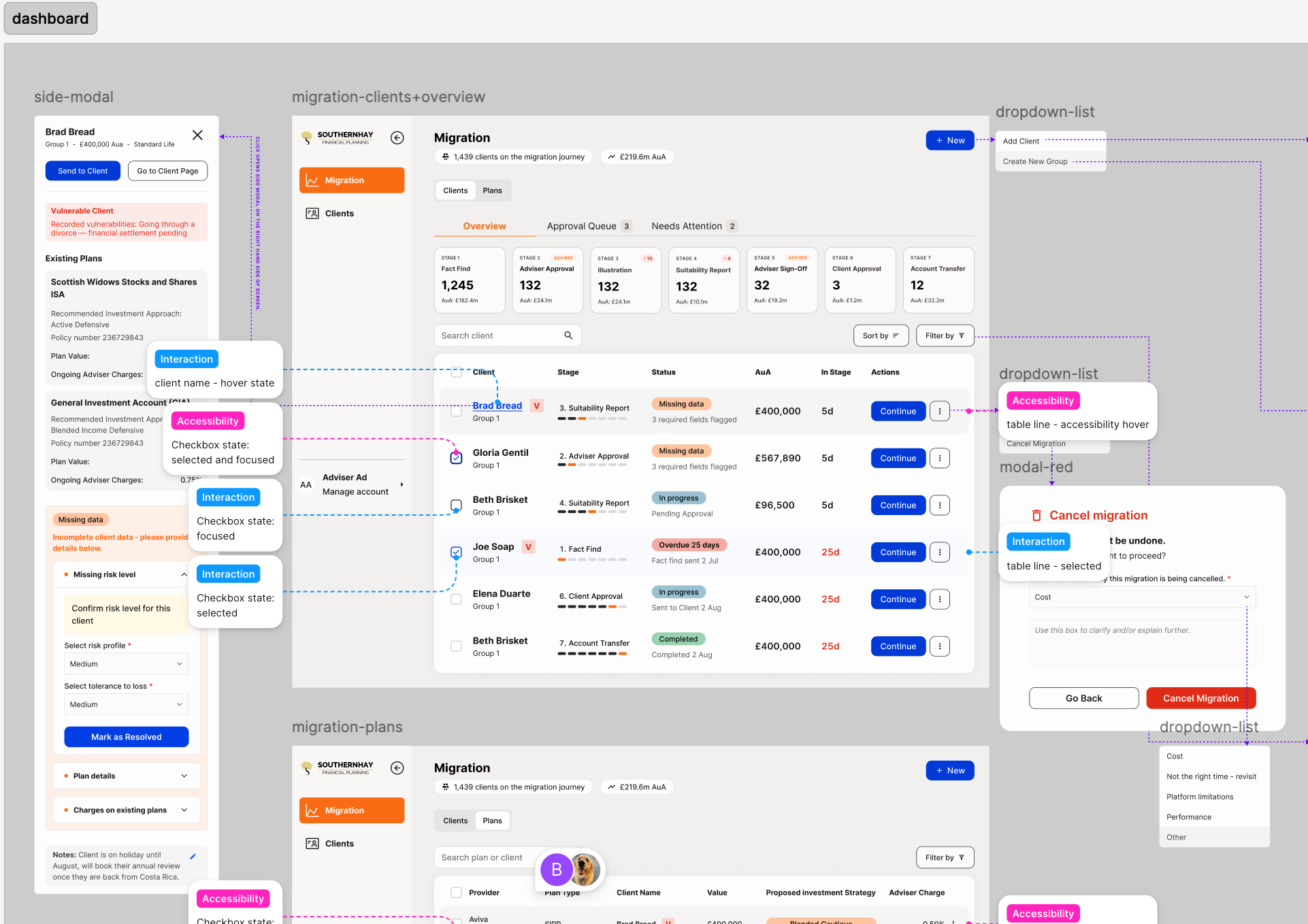Close the Brad Bread side modal

coord(197,135)
